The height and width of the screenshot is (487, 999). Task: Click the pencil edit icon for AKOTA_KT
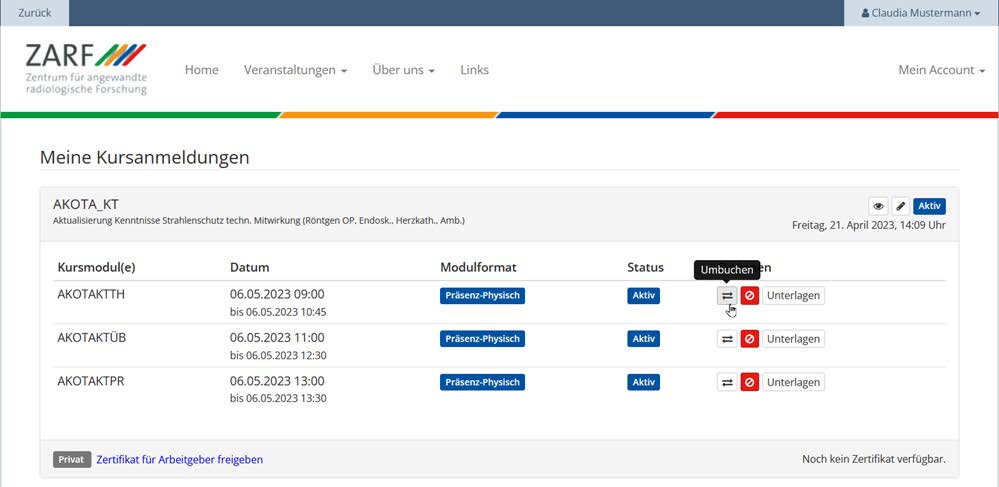pos(900,206)
